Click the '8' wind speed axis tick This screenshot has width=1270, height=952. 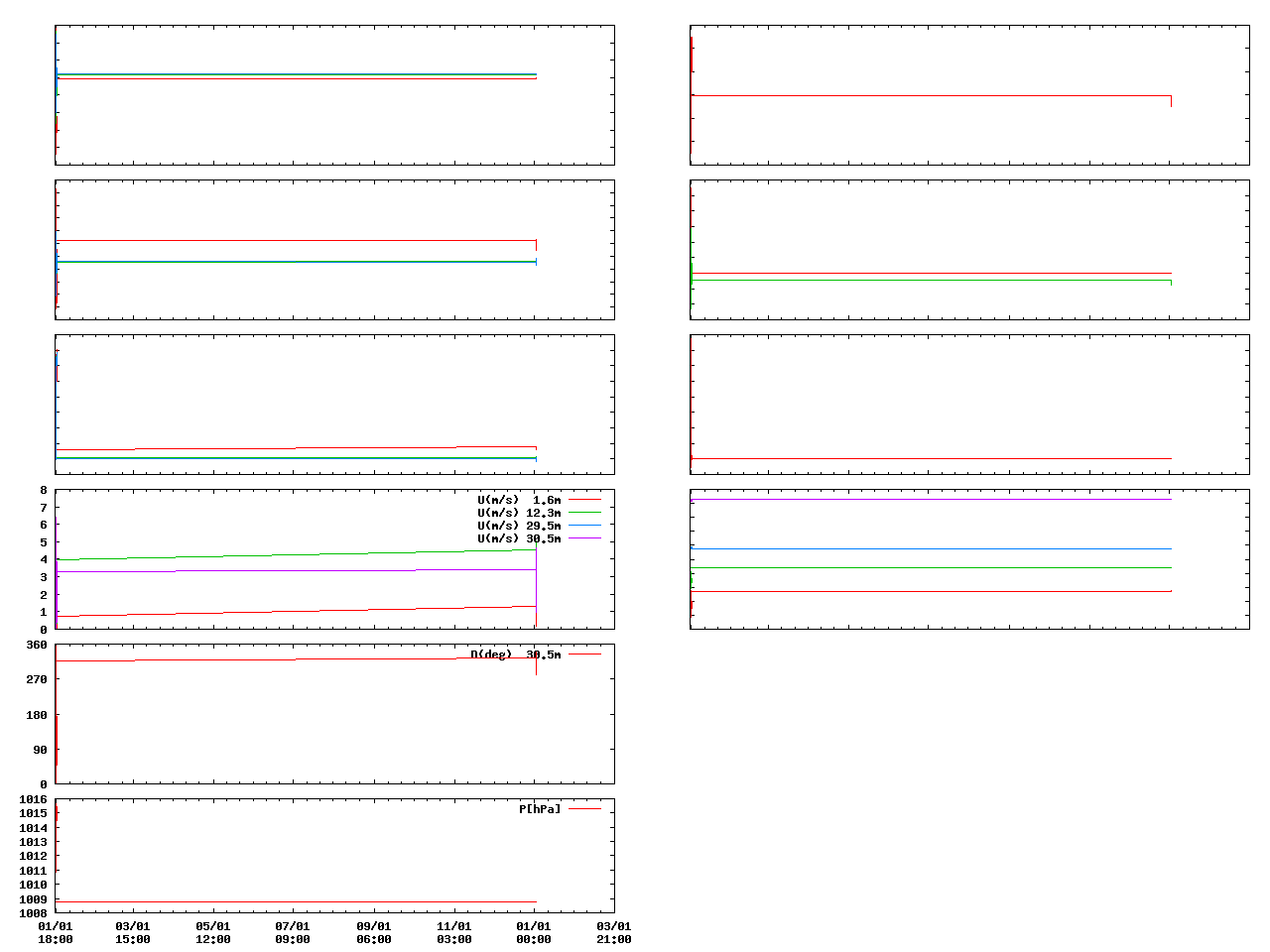tap(44, 490)
